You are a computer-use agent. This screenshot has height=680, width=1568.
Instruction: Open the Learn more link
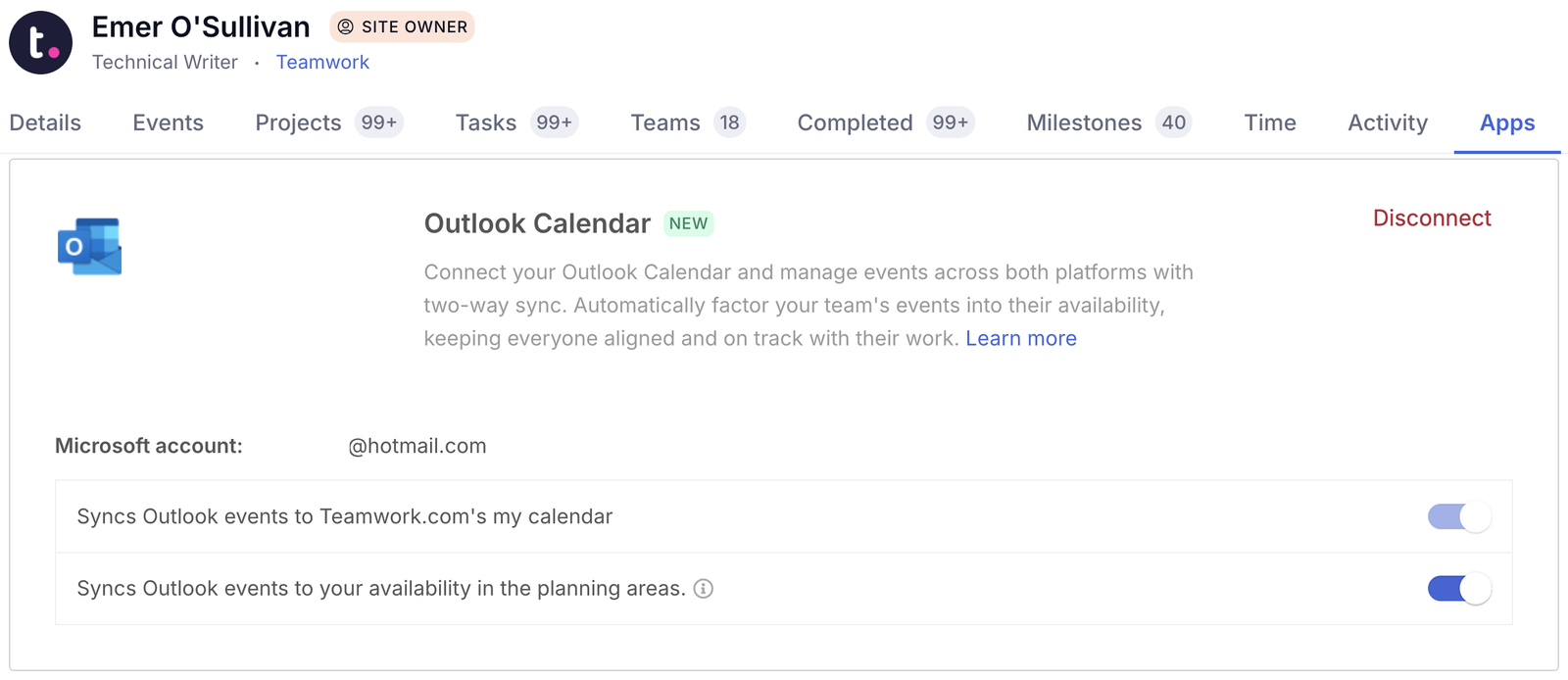click(1020, 338)
